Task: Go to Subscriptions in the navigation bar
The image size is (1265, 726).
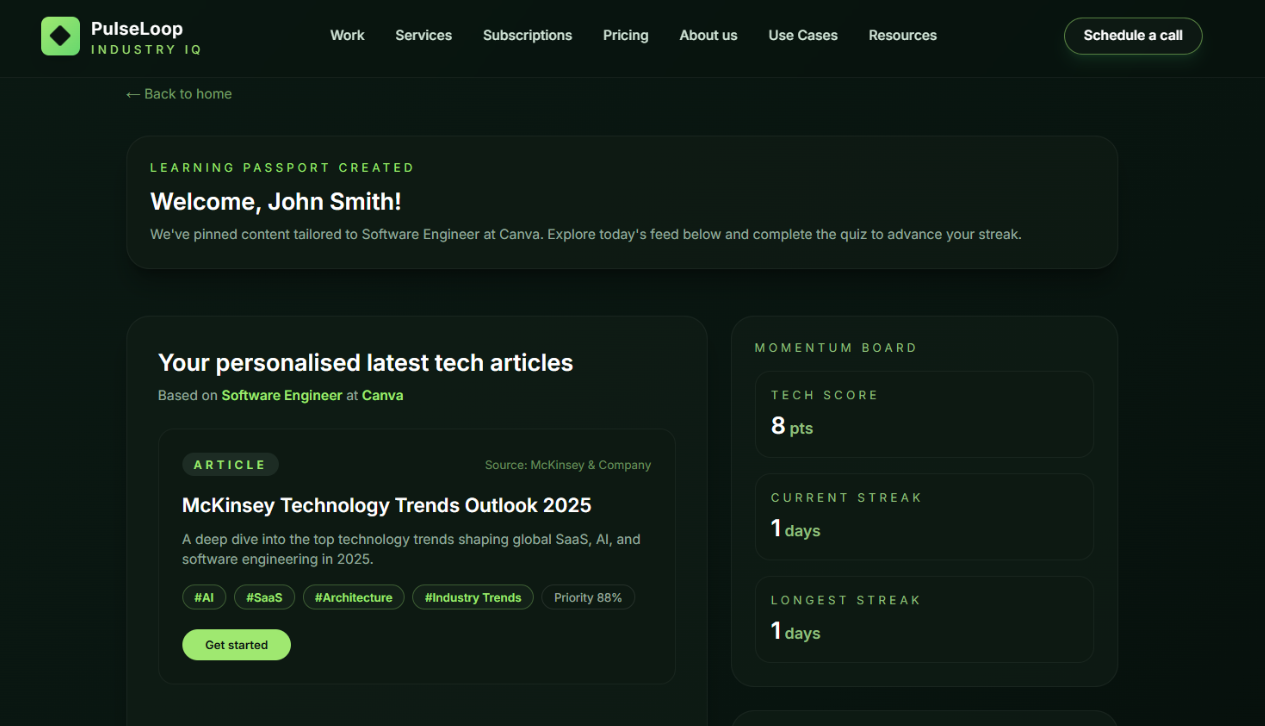Action: (x=527, y=35)
